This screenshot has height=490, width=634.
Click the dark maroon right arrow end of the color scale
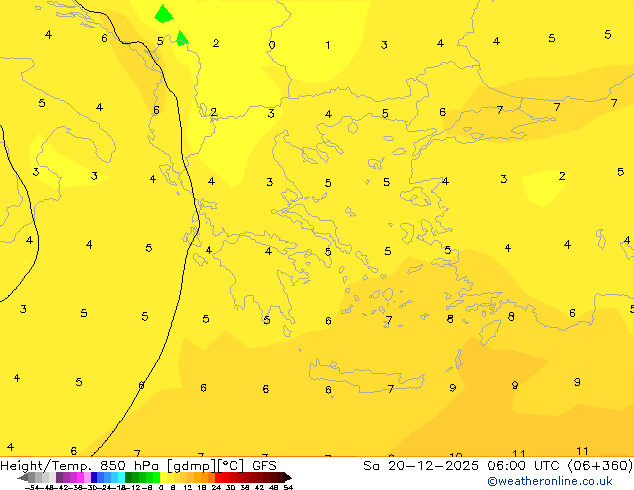pyautogui.click(x=287, y=477)
